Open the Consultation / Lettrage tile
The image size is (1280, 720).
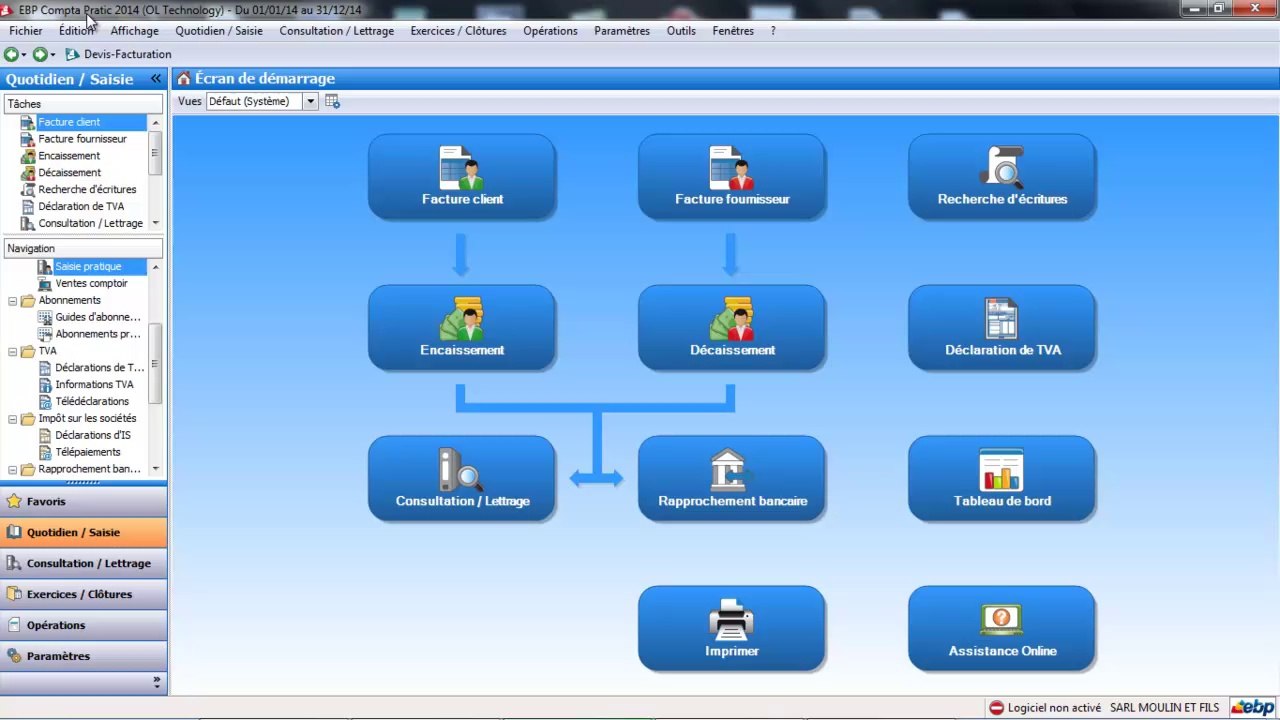(462, 479)
